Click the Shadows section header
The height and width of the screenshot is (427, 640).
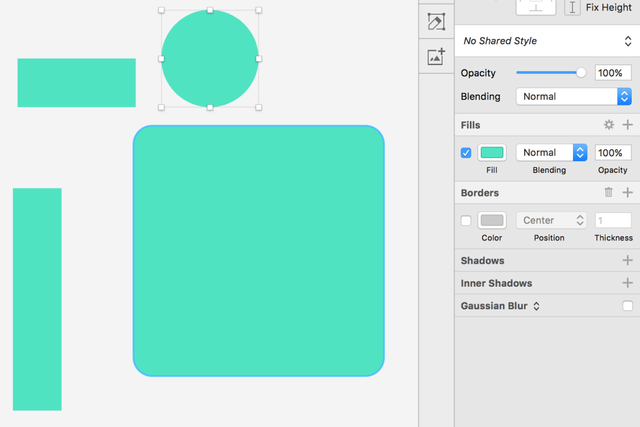(482, 260)
